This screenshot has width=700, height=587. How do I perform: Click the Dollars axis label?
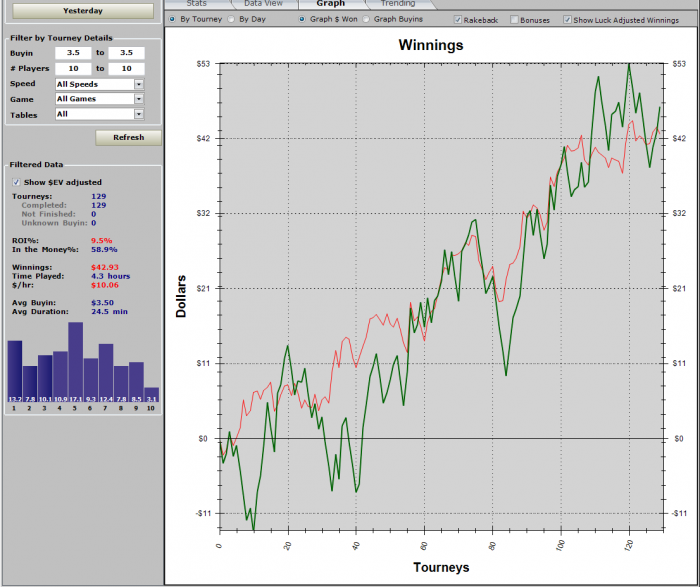(x=181, y=296)
